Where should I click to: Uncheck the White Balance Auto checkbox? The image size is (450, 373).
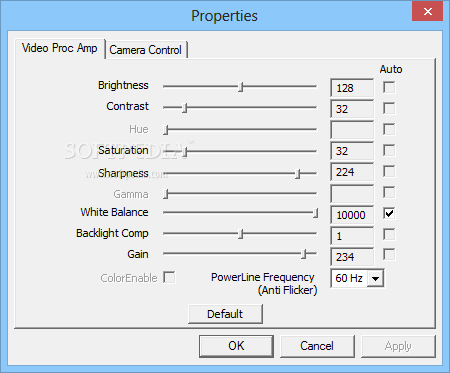coord(389,213)
